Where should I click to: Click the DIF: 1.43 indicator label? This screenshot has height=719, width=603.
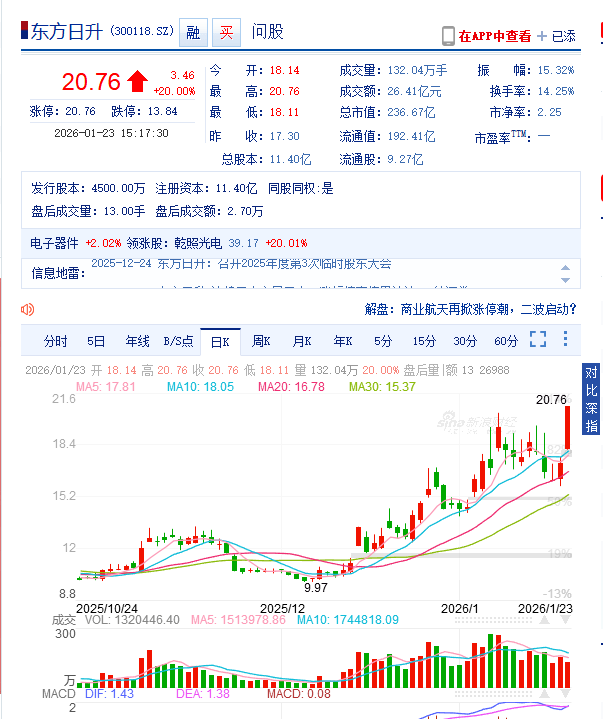[x=109, y=693]
